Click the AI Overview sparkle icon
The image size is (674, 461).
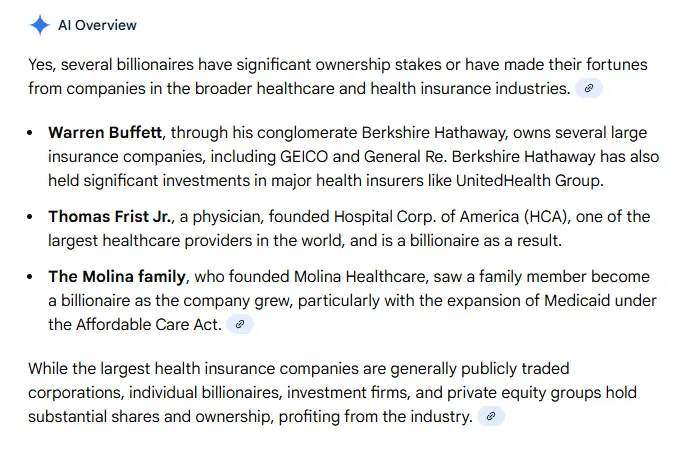[39, 25]
